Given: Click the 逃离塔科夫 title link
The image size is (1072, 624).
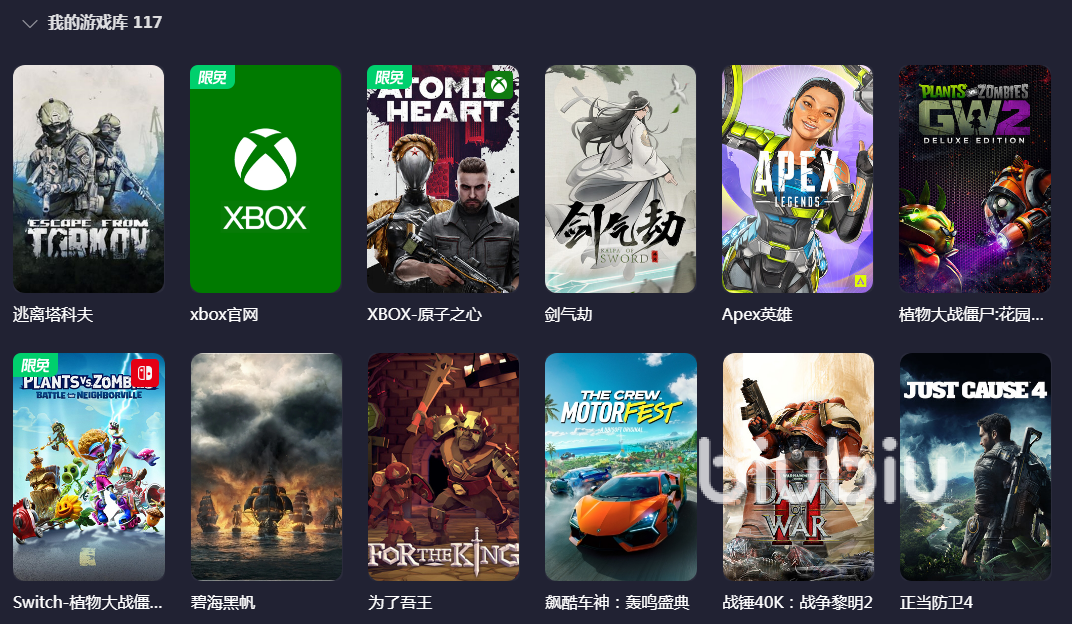Looking at the screenshot, I should (53, 314).
